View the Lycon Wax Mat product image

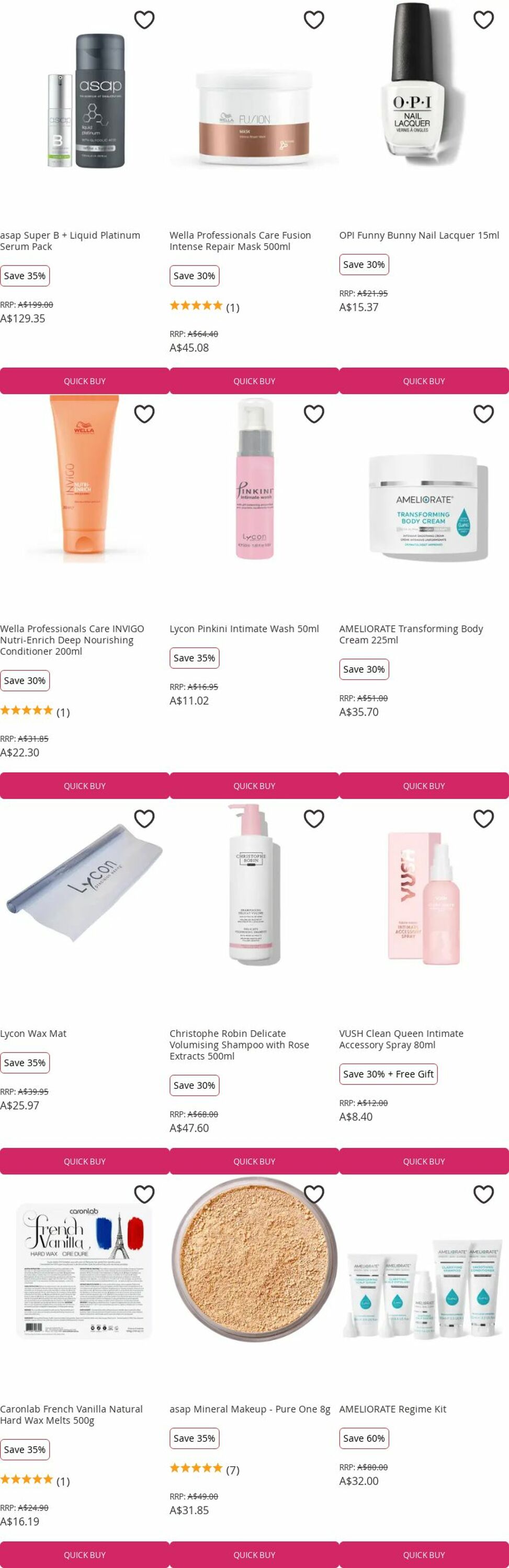84,884
